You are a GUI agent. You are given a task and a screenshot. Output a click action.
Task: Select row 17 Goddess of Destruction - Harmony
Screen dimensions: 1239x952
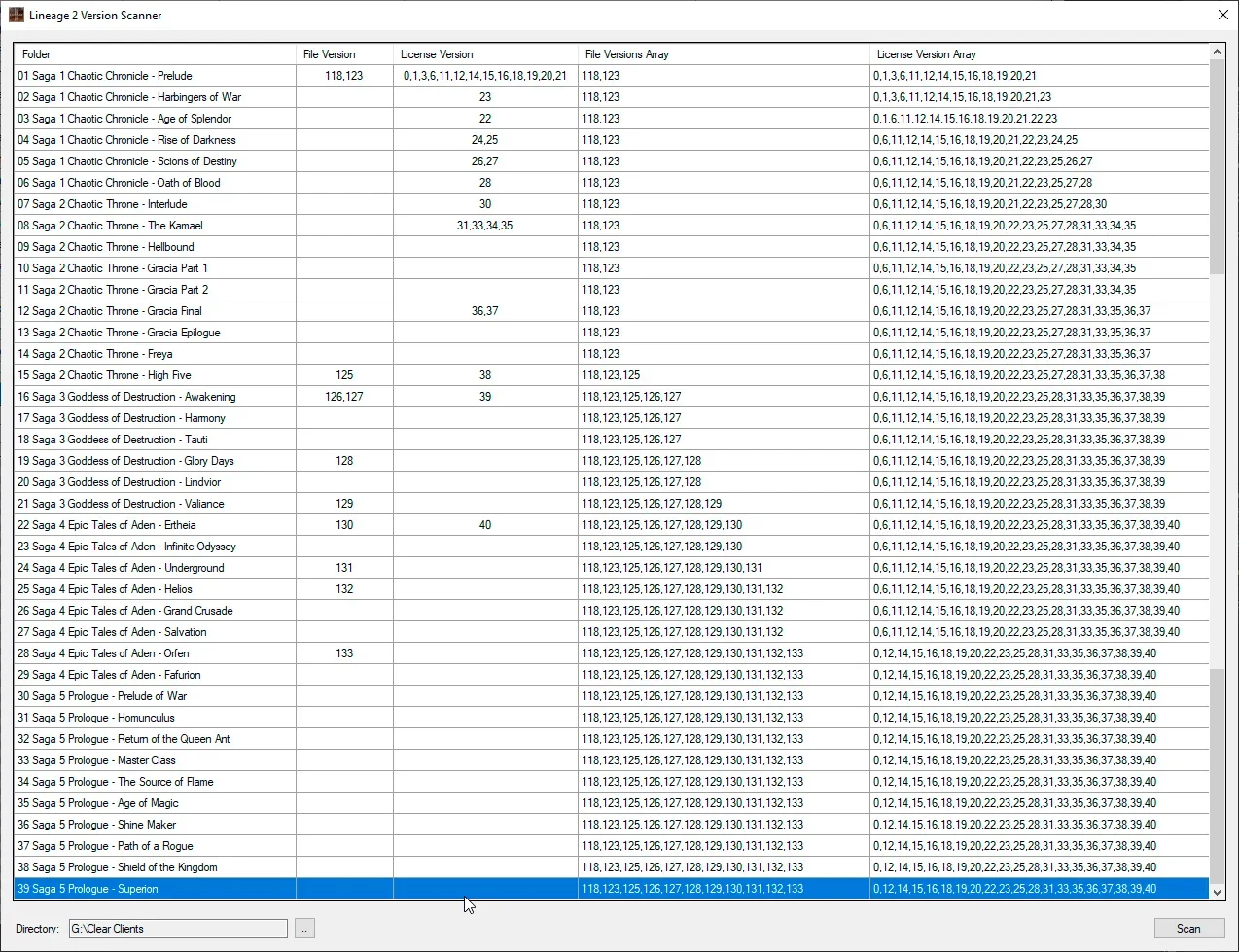point(611,418)
